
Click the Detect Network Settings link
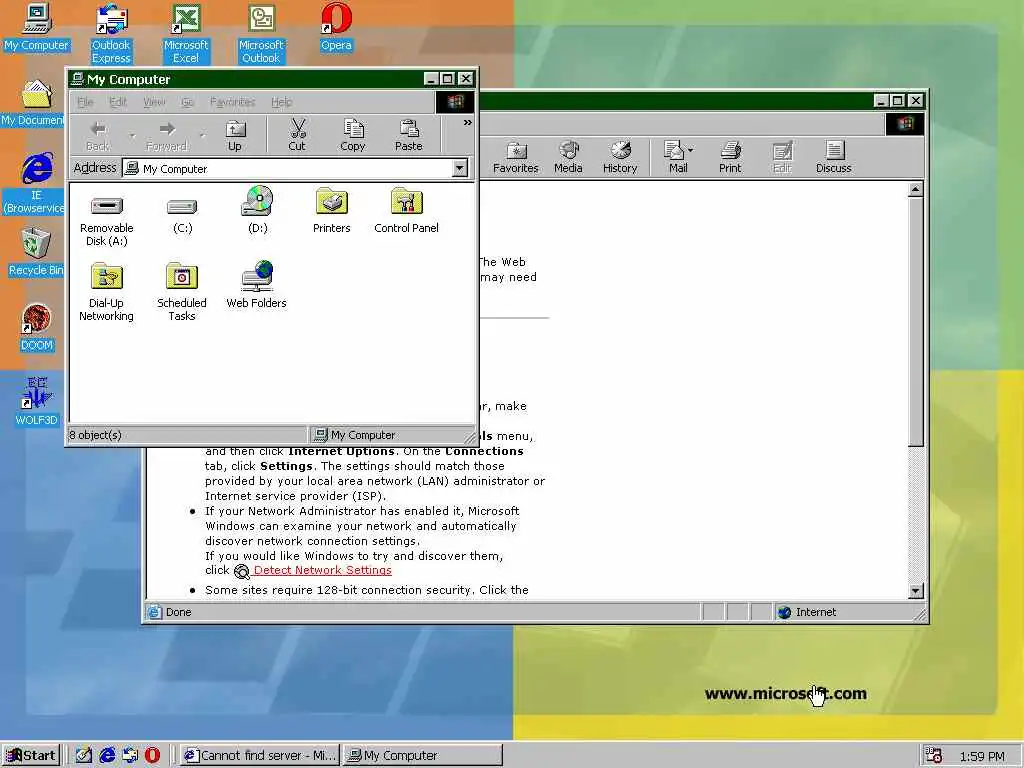coord(323,570)
